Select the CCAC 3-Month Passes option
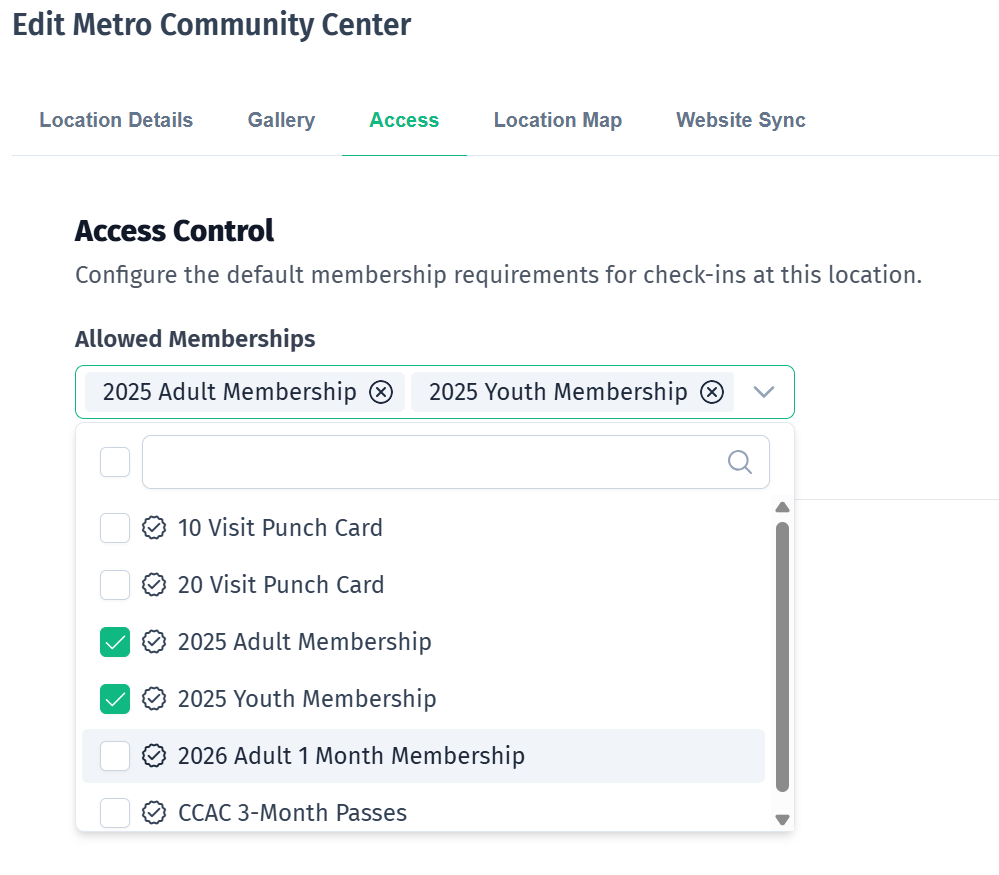Viewport: 999px width, 875px height. (292, 813)
